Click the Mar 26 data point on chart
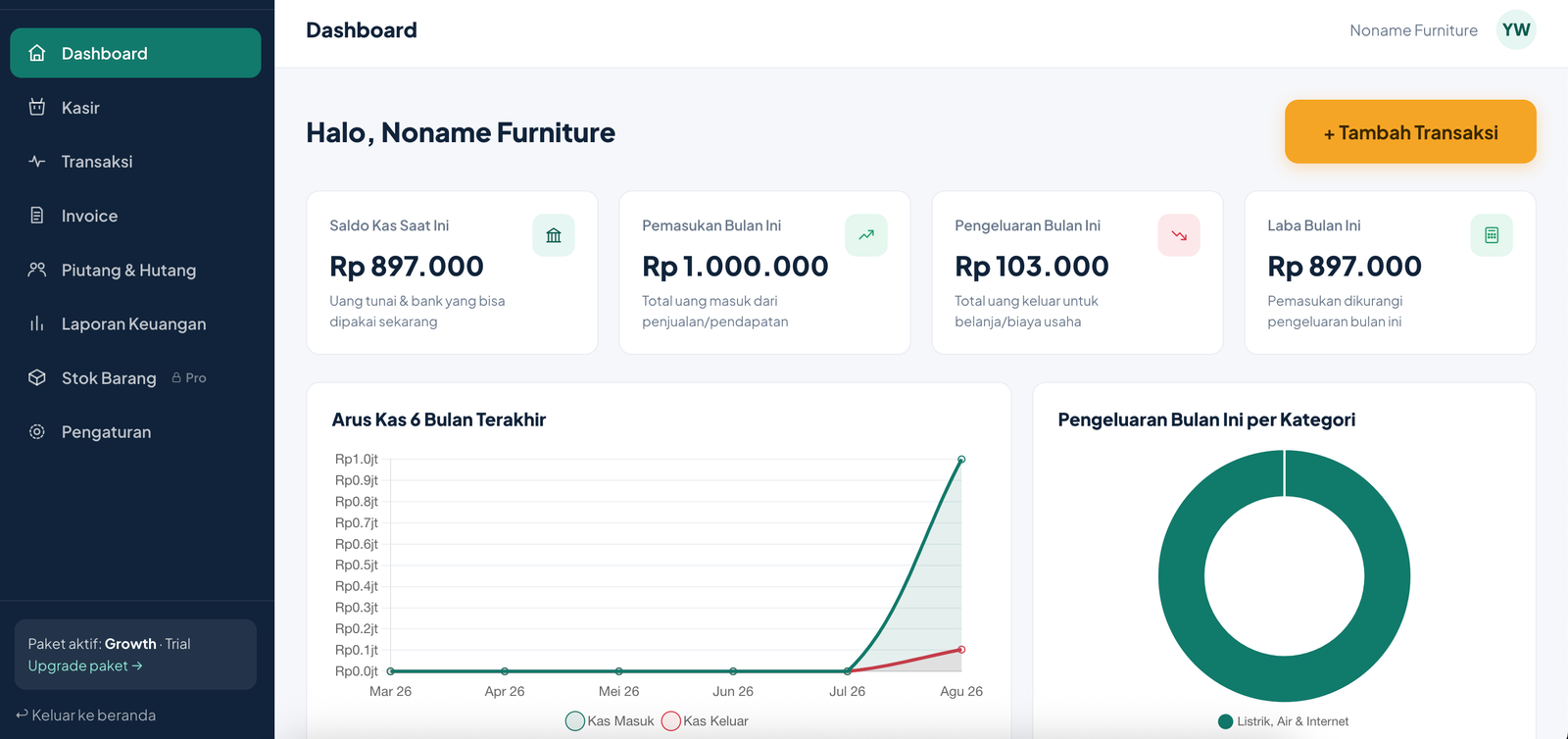Viewport: 1568px width, 739px height. click(x=390, y=671)
